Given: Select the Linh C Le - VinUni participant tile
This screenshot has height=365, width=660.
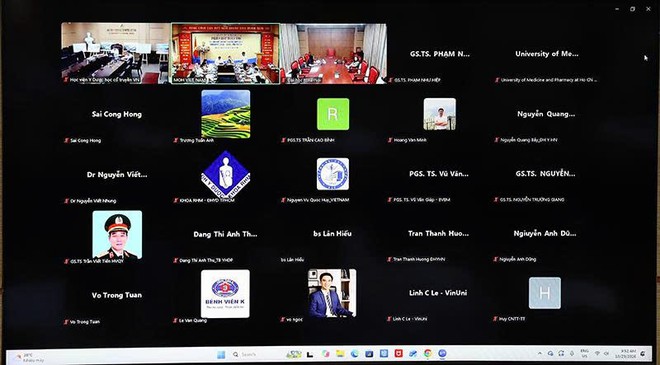Looking at the screenshot, I should 439,293.
